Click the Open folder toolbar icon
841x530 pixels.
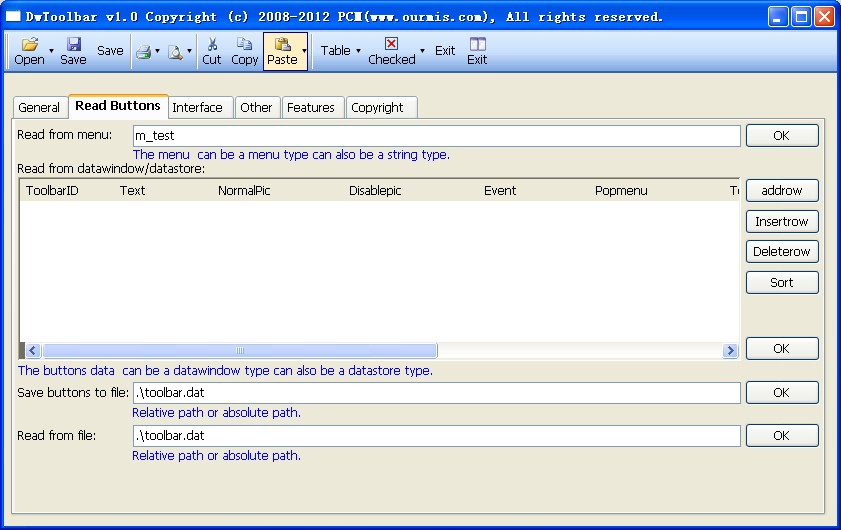[30, 44]
